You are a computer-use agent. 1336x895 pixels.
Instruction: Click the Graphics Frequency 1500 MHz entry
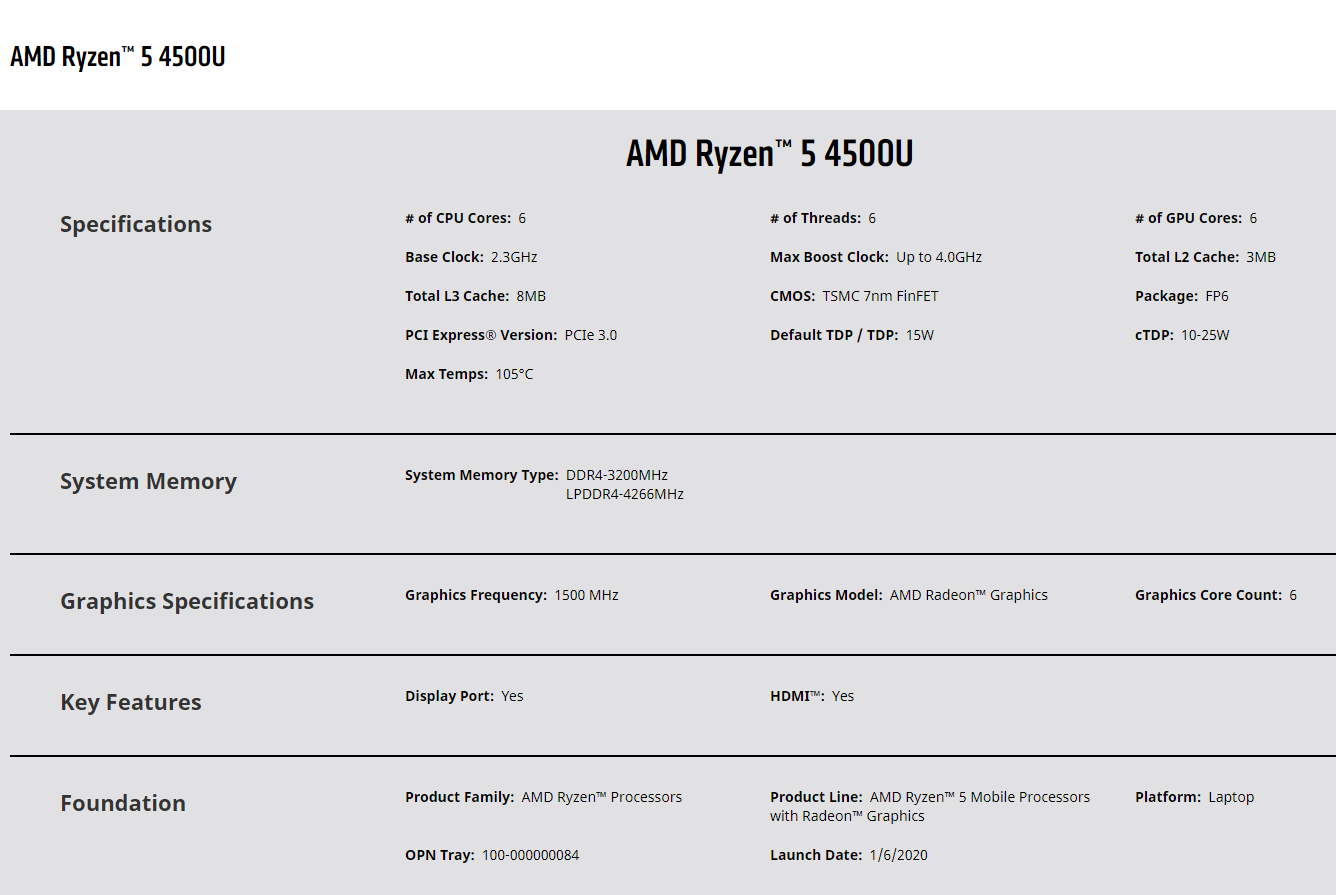click(x=512, y=595)
